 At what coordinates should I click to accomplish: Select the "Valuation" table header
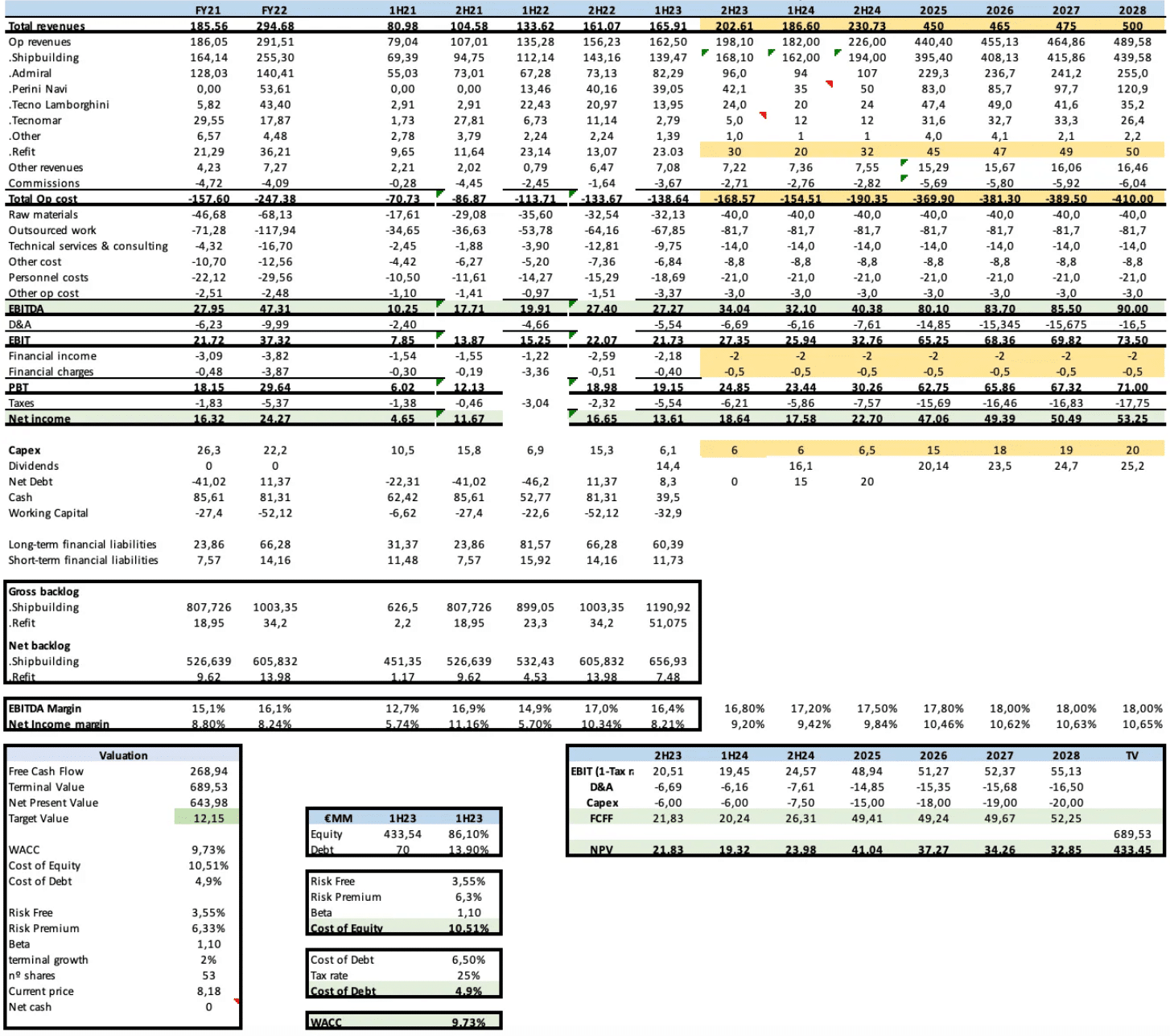[x=123, y=755]
